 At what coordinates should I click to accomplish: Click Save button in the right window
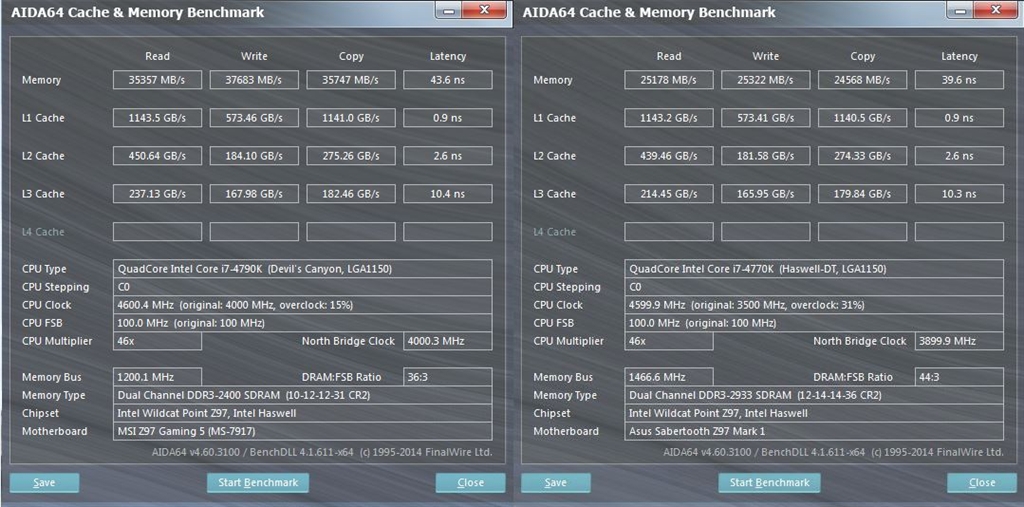coord(556,483)
